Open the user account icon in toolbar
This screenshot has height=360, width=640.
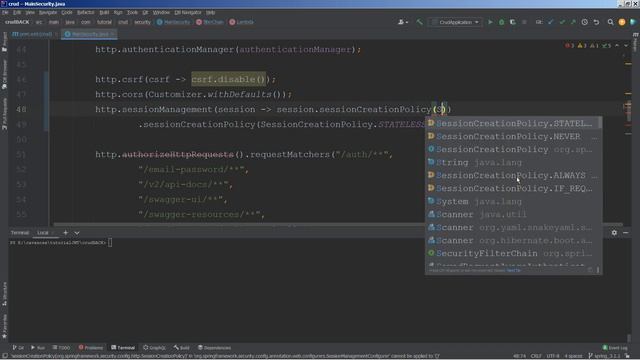pos(402,22)
